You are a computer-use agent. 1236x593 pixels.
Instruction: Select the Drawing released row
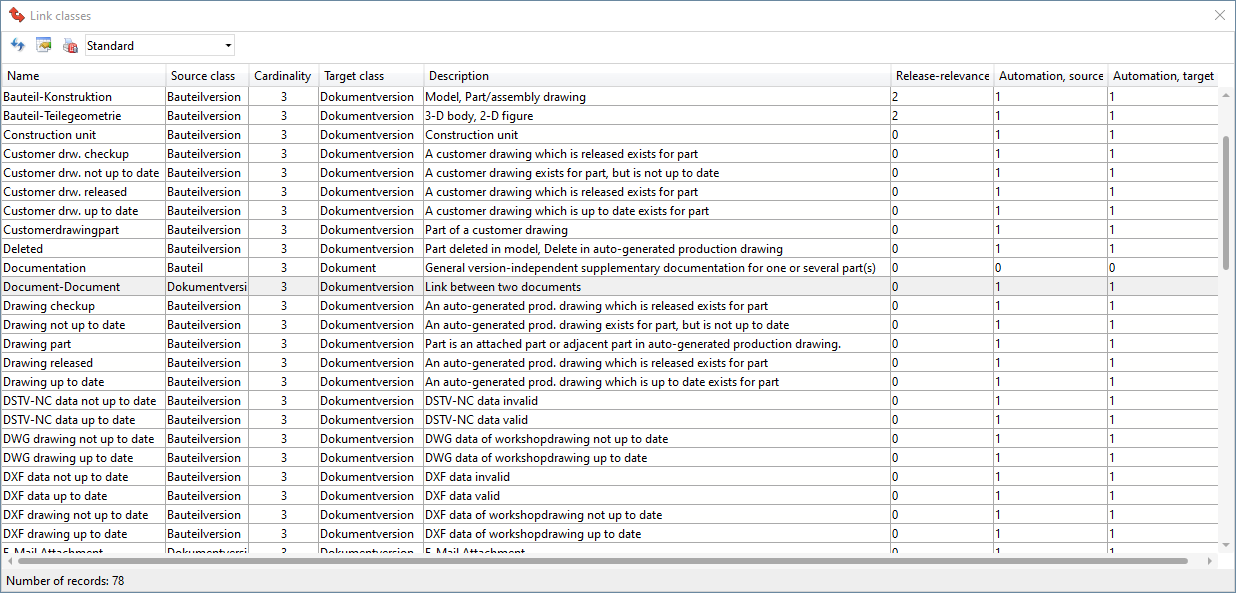(x=610, y=363)
